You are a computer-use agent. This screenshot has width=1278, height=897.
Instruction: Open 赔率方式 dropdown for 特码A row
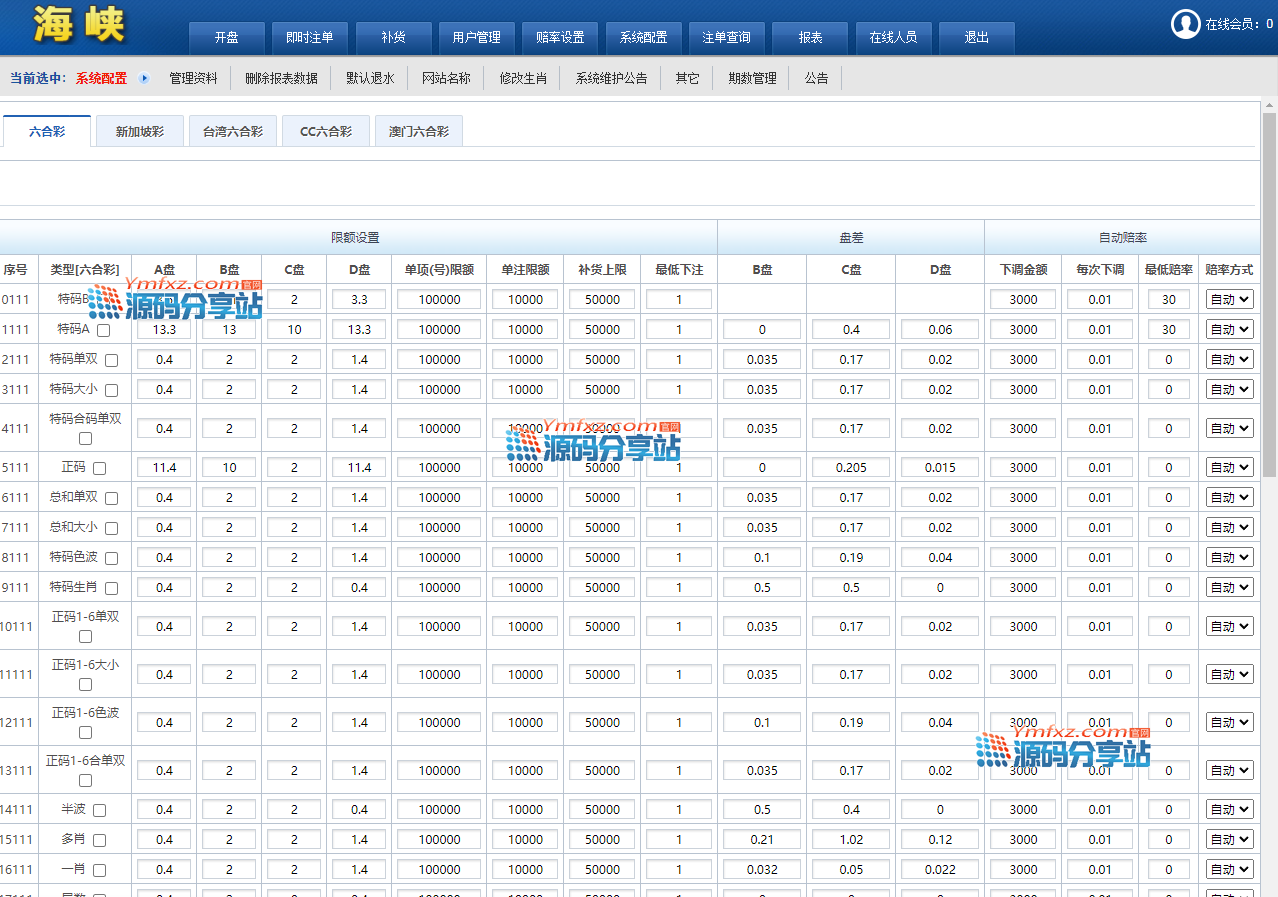pos(1229,329)
